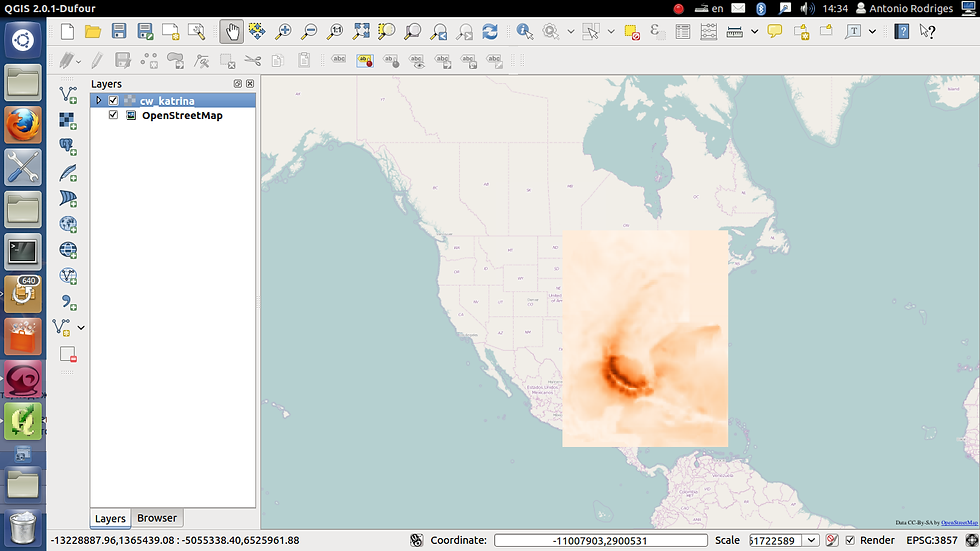The height and width of the screenshot is (551, 980).
Task: Toggle visibility of cw_katrina layer
Action: click(x=113, y=101)
